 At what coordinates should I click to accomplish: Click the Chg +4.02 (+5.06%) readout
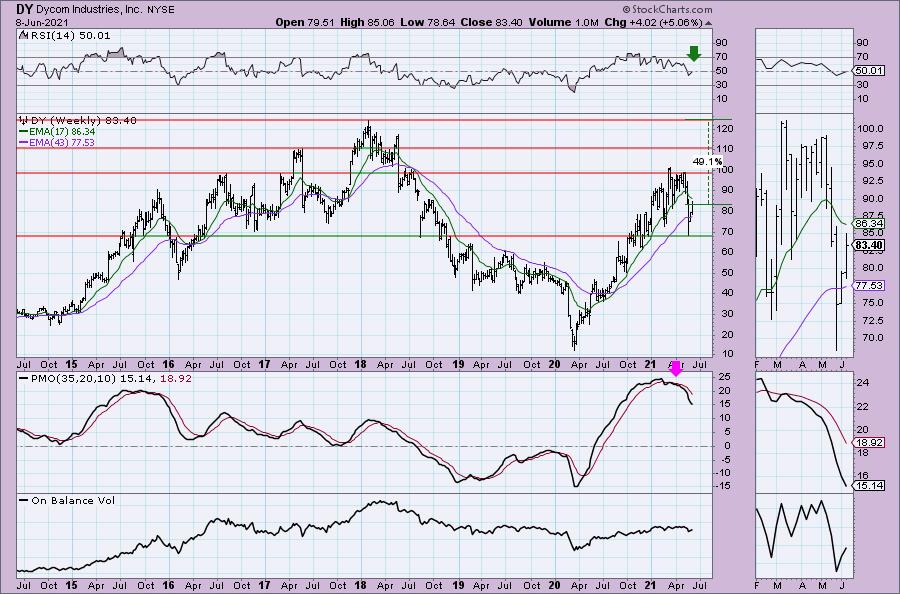point(654,22)
